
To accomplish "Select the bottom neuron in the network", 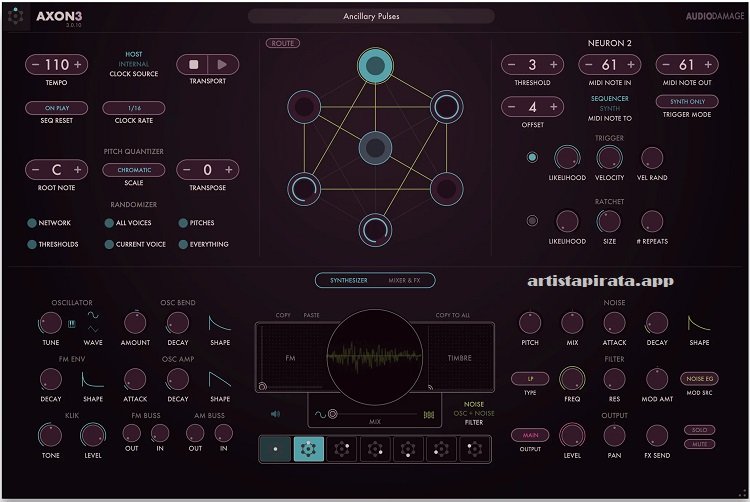I will point(375,230).
